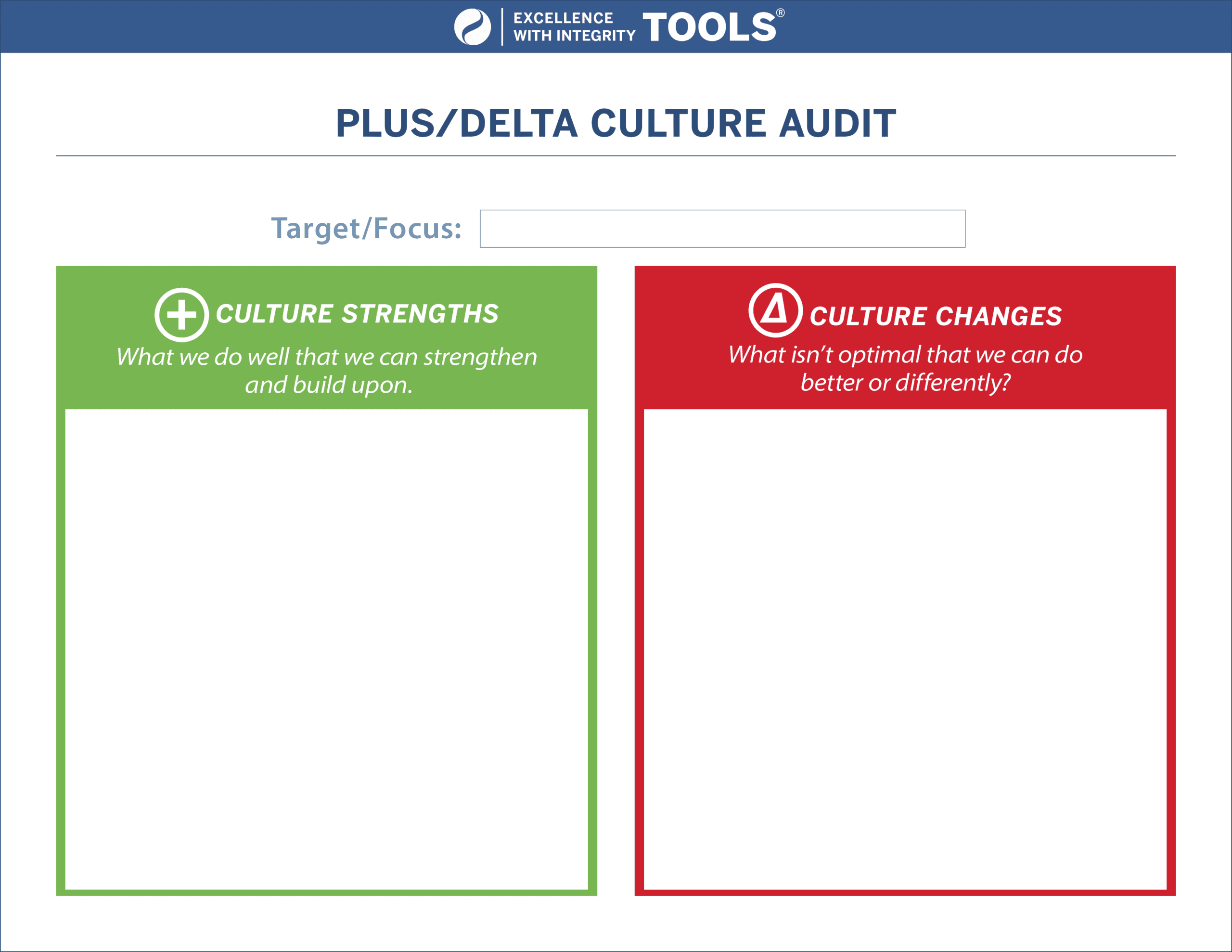Click the Excellence with Integrity swirl logo
Viewport: 1232px width, 952px height.
click(x=472, y=27)
